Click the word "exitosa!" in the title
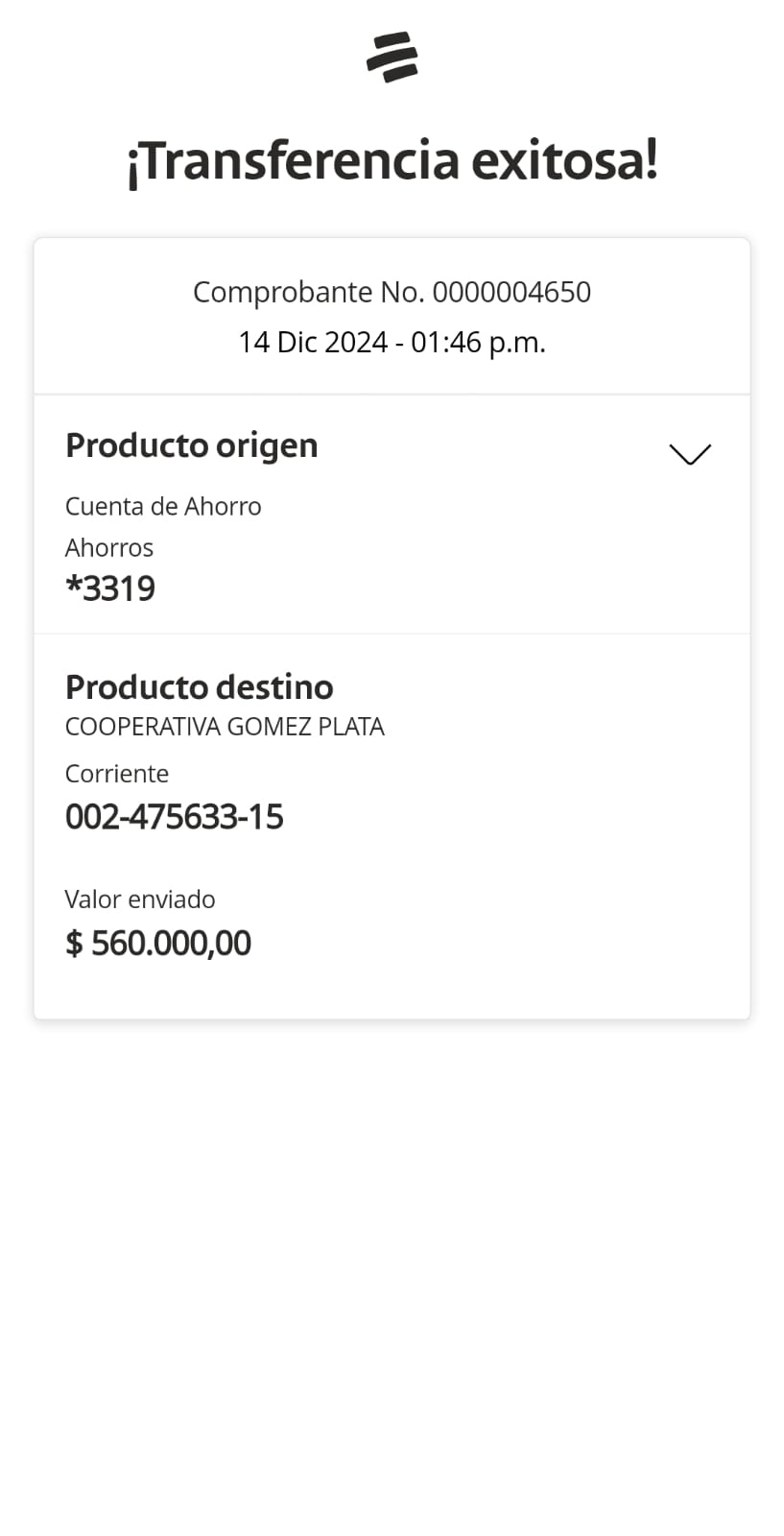Viewport: 784px width, 1536px height. pos(564,160)
